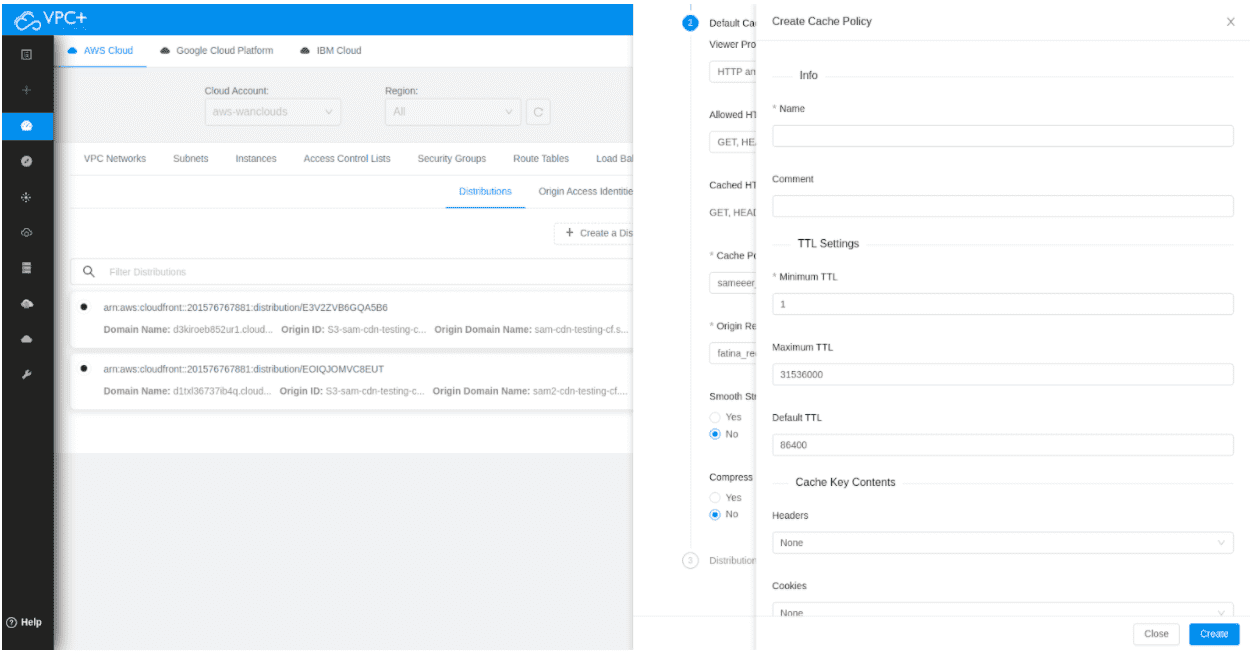Click the search magnifier in Filter Distributions
The width and height of the screenshot is (1260, 652).
pos(88,272)
